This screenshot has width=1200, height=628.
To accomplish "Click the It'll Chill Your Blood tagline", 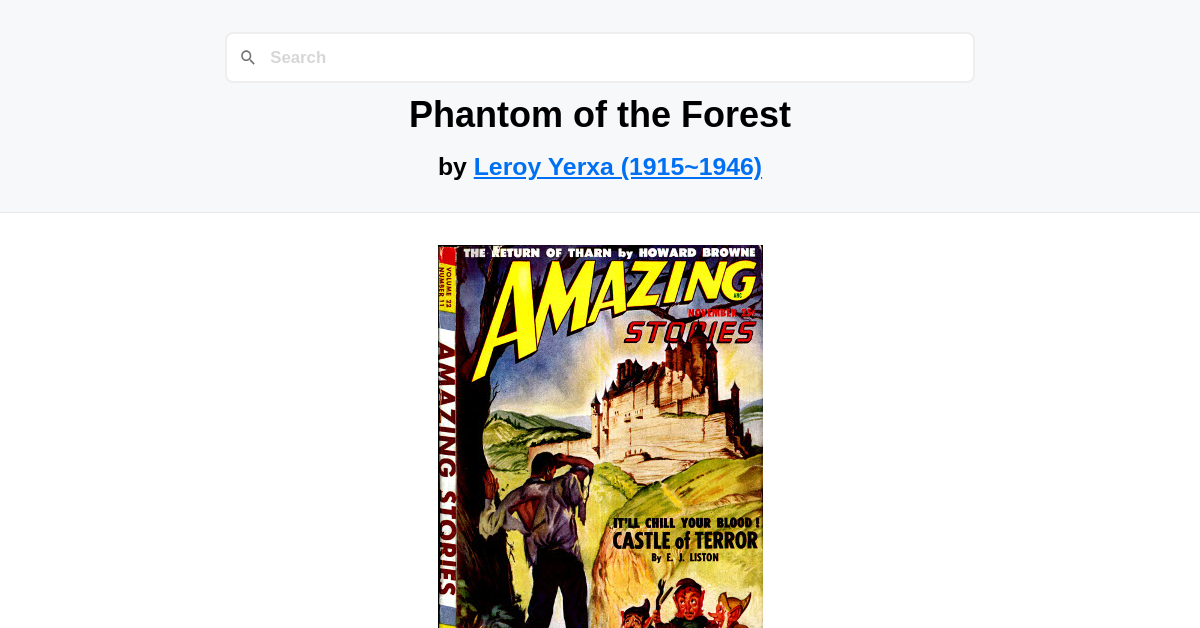I will pos(688,521).
